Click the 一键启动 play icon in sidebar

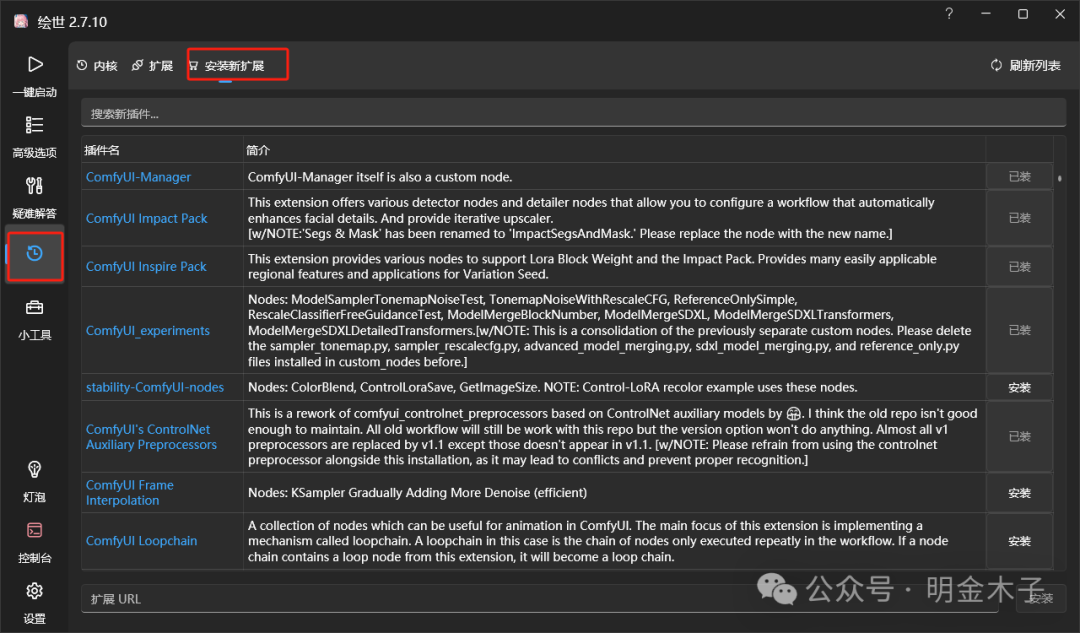coord(35,64)
